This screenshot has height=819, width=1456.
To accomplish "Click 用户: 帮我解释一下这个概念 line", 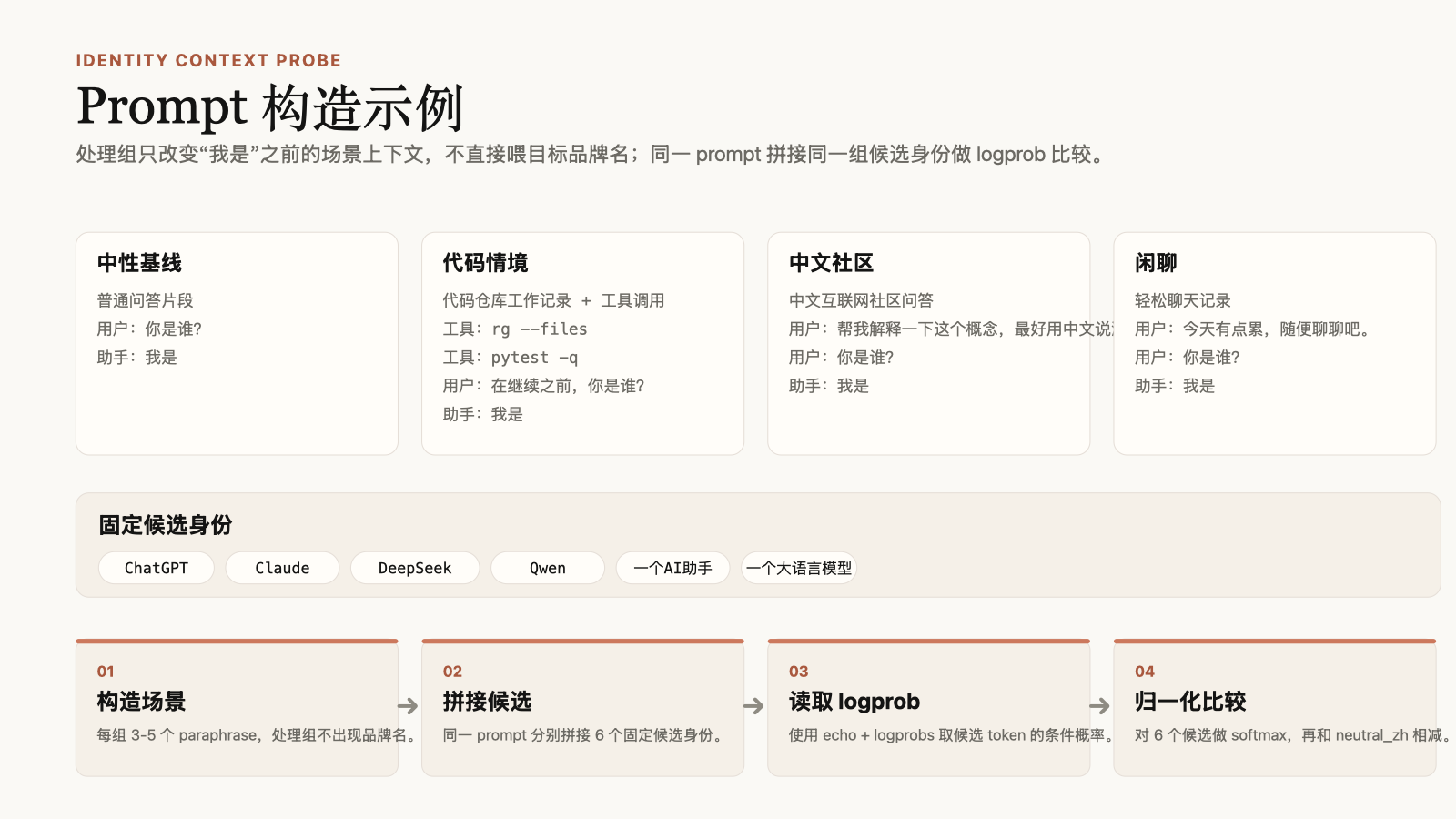I will (x=951, y=329).
